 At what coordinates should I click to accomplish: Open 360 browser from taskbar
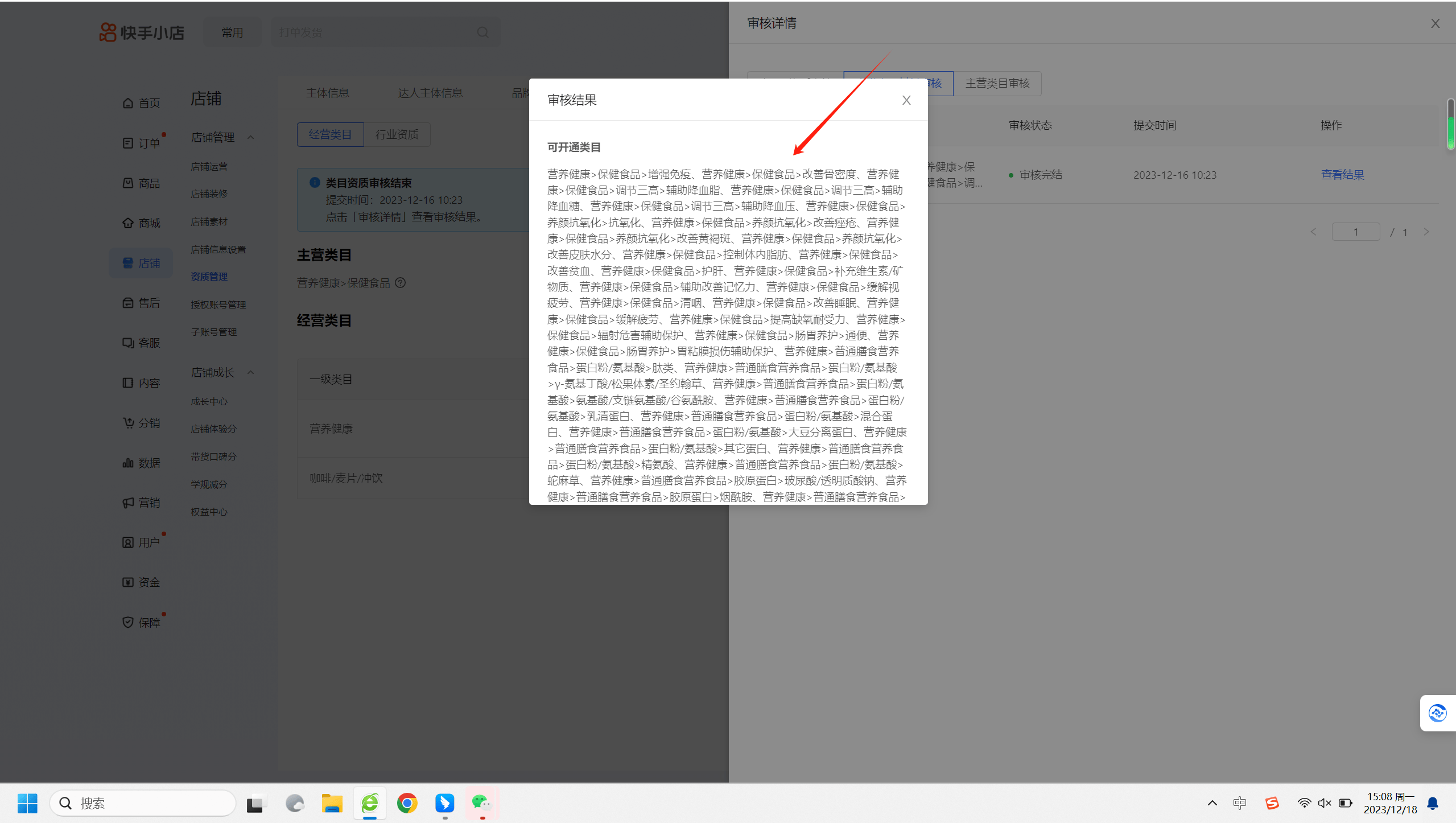tap(370, 803)
